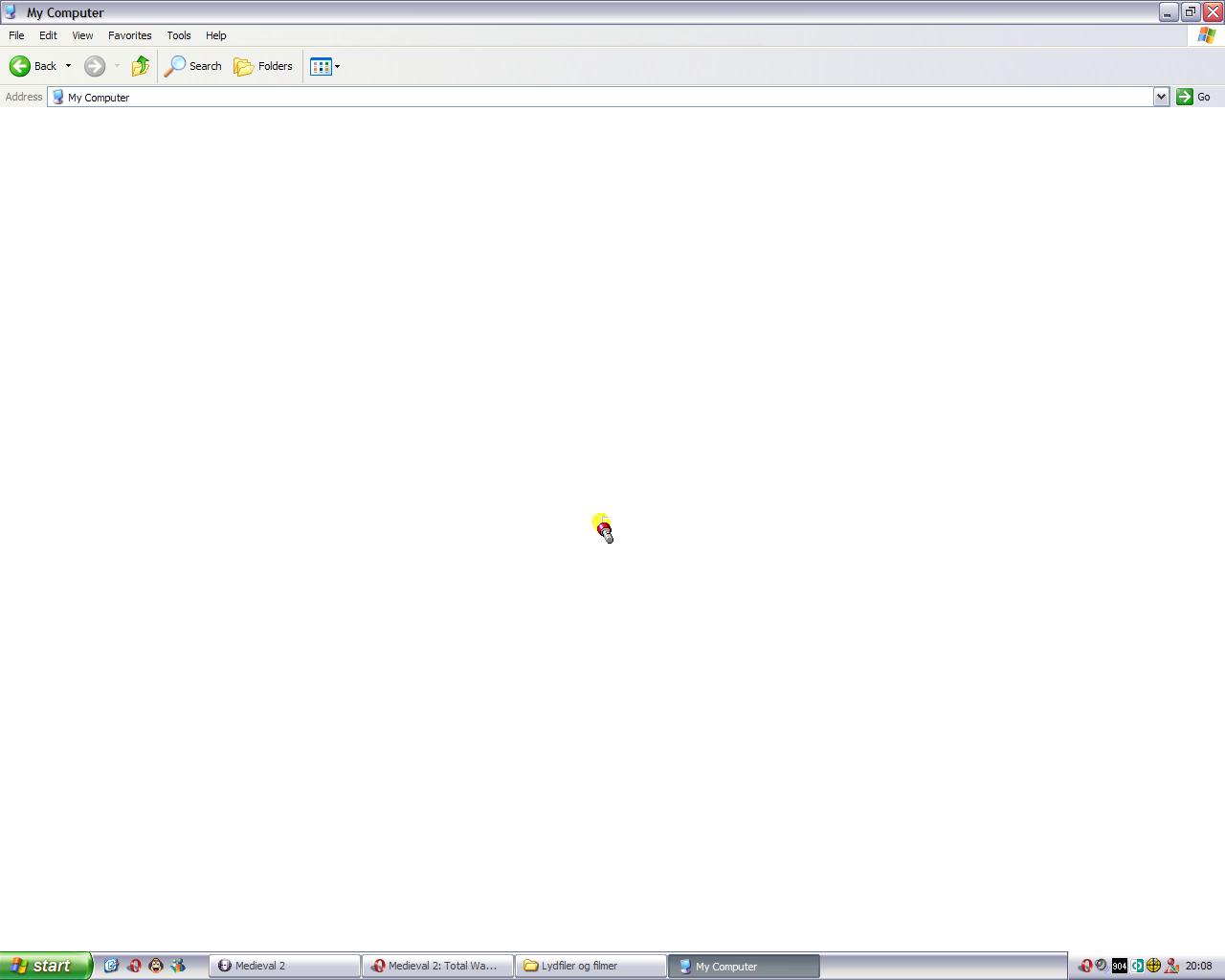Launch the monkey face Quick Launch icon
This screenshot has width=1225, height=980.
click(x=156, y=966)
